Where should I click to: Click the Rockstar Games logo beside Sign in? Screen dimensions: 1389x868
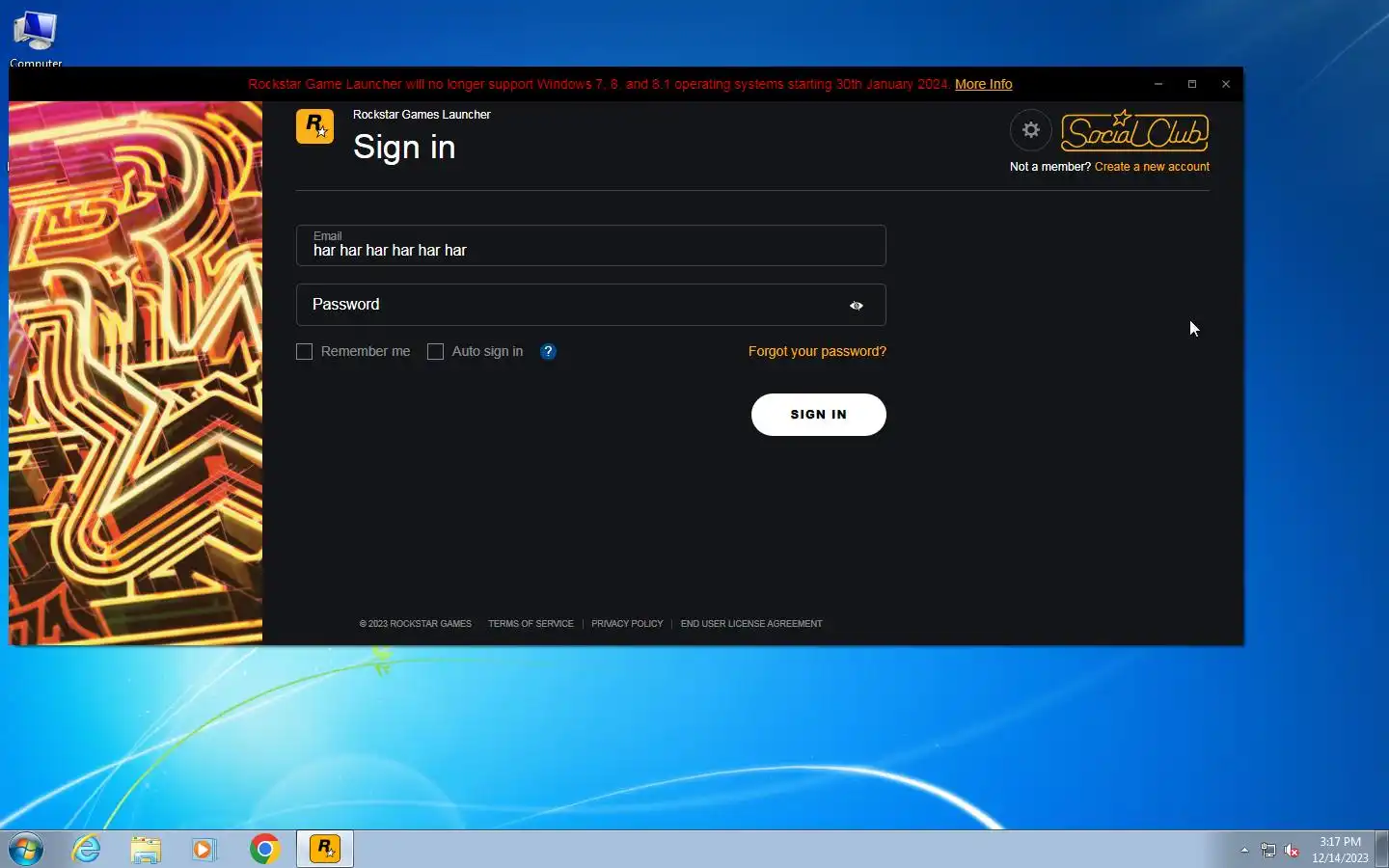pyautogui.click(x=314, y=126)
